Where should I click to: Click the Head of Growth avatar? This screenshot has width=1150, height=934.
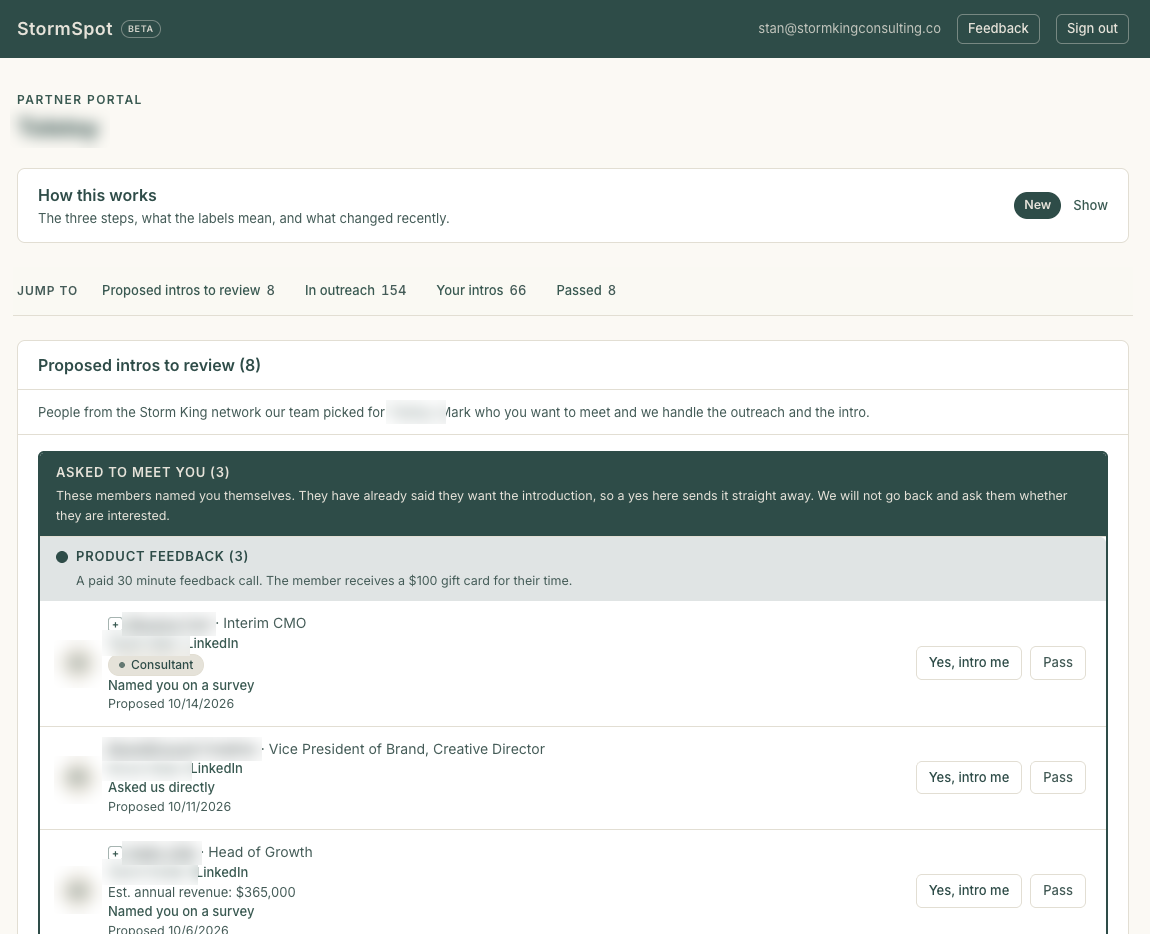[x=78, y=891]
